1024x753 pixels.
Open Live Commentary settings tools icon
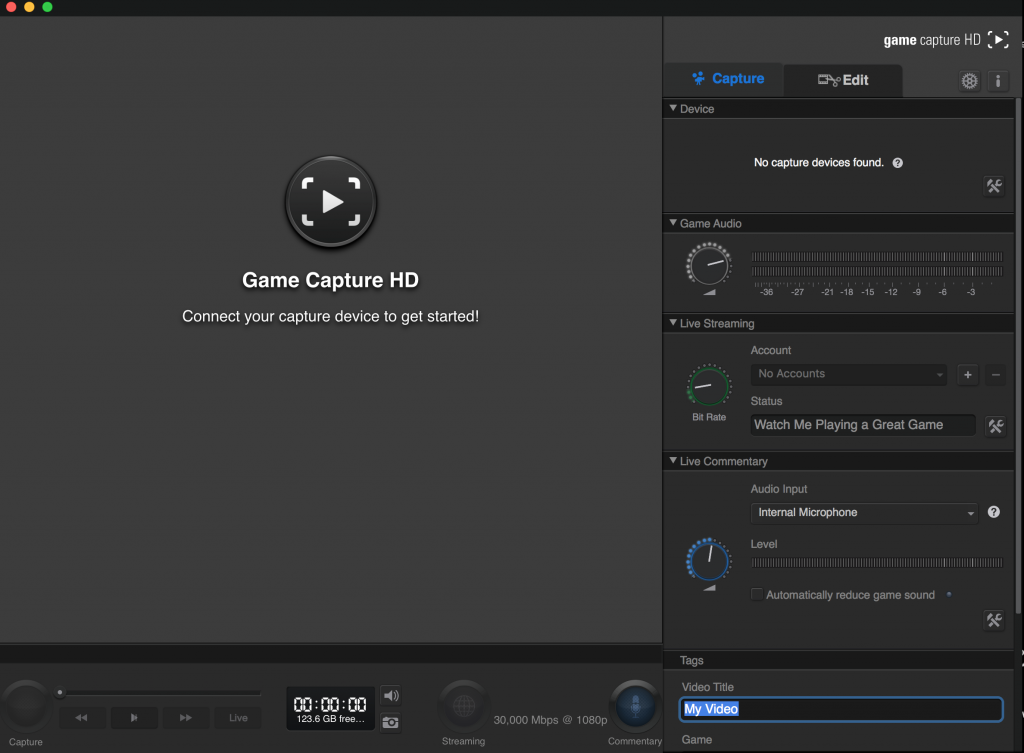[x=994, y=620]
